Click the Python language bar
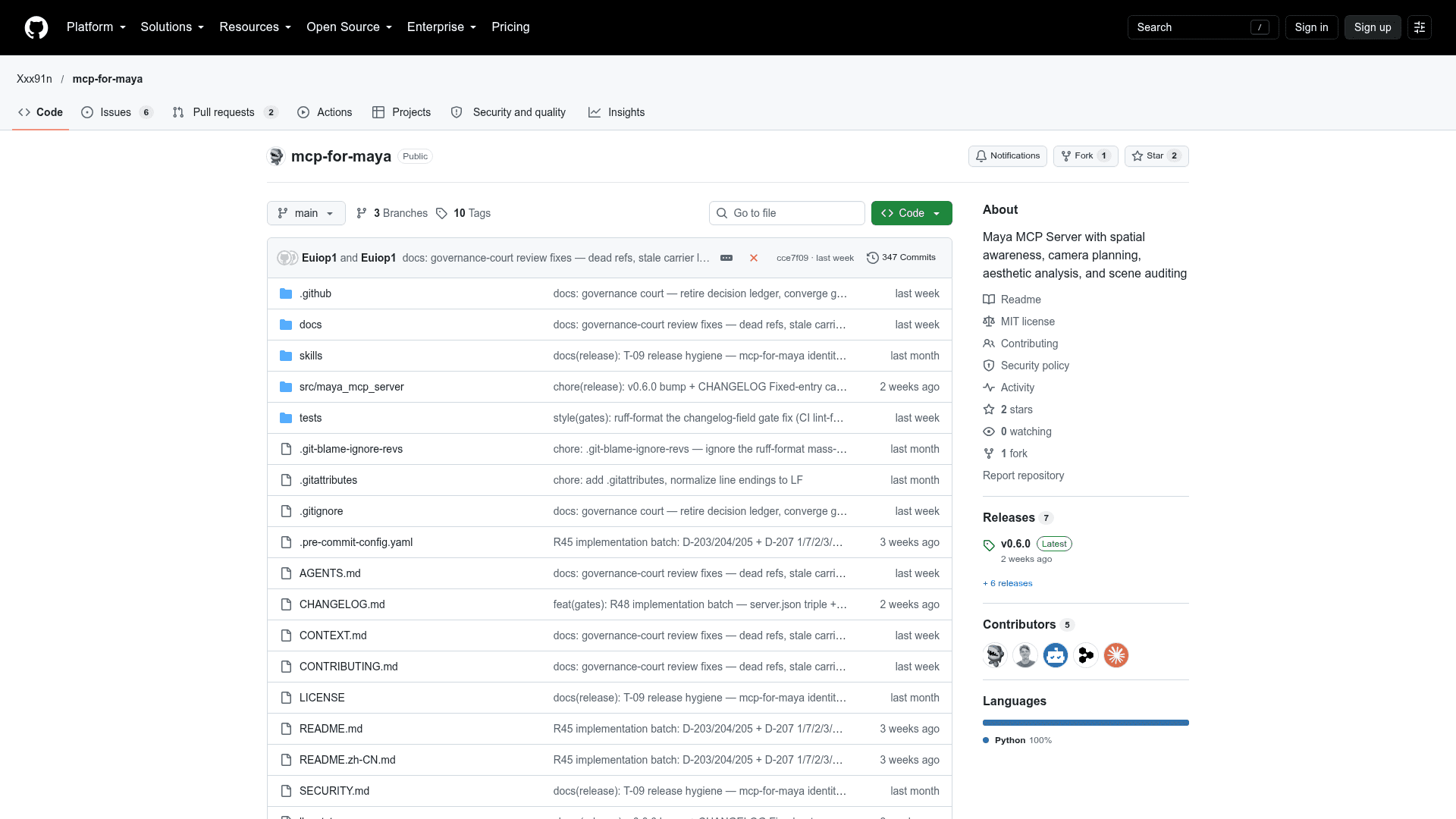 point(1086,723)
